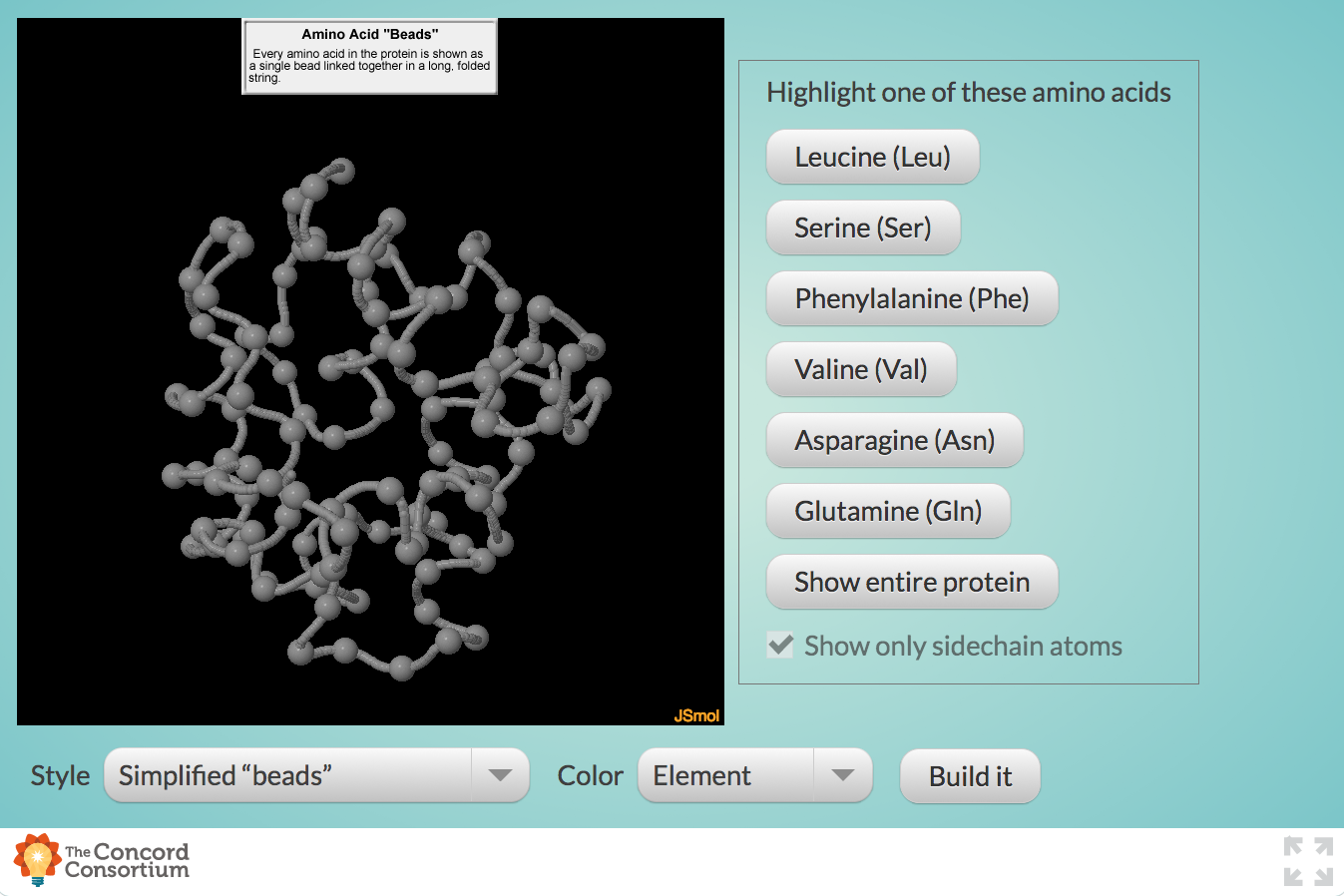
Task: Select Glutamine (Gln) amino acid
Action: point(887,511)
